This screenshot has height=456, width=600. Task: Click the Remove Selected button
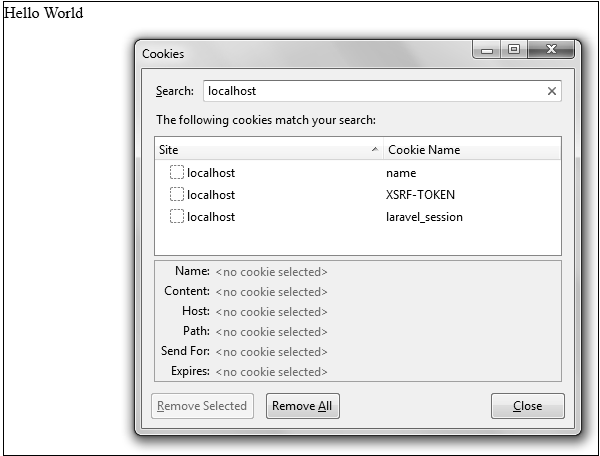[x=202, y=406]
